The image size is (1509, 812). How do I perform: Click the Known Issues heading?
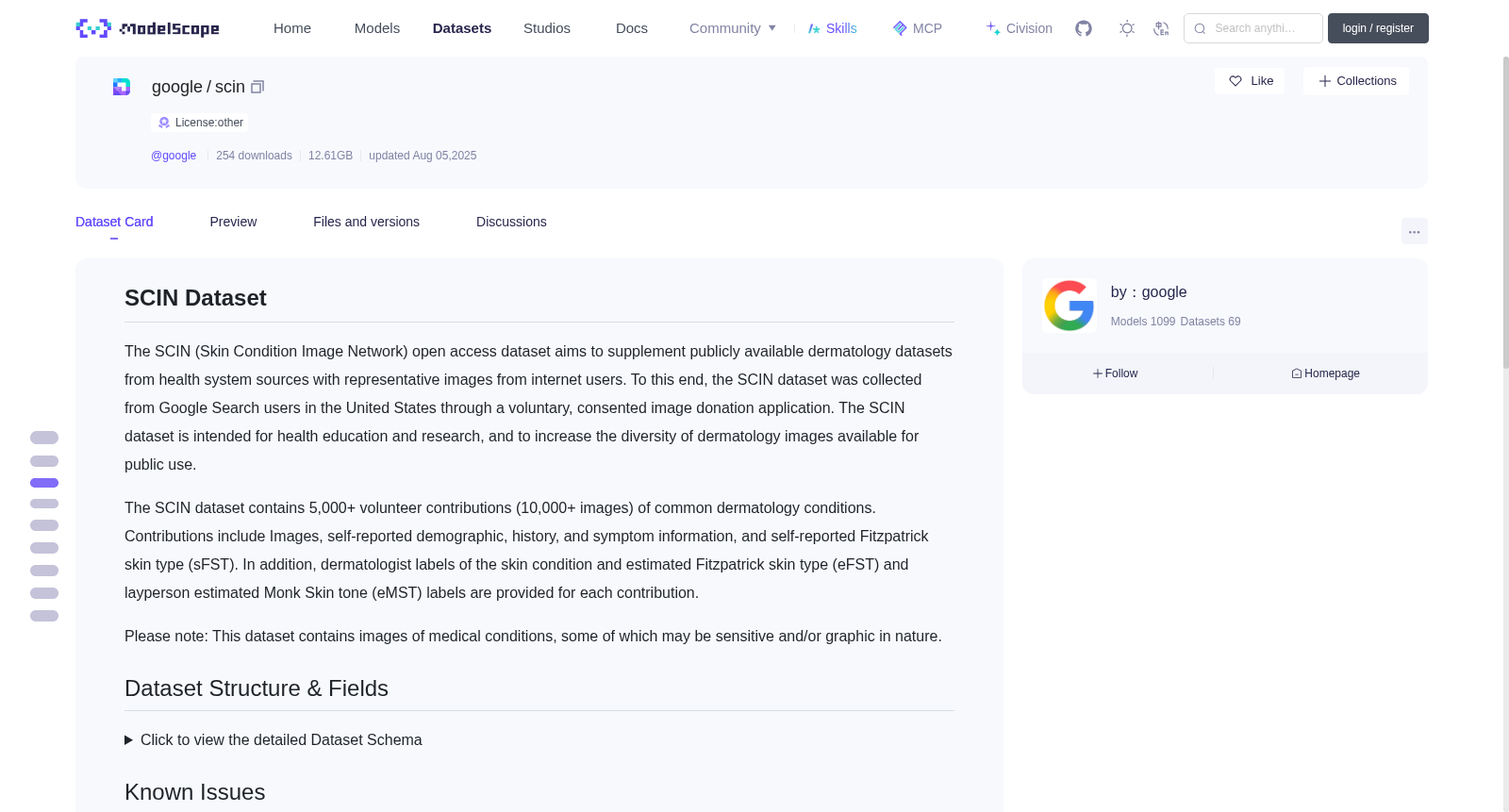[195, 792]
